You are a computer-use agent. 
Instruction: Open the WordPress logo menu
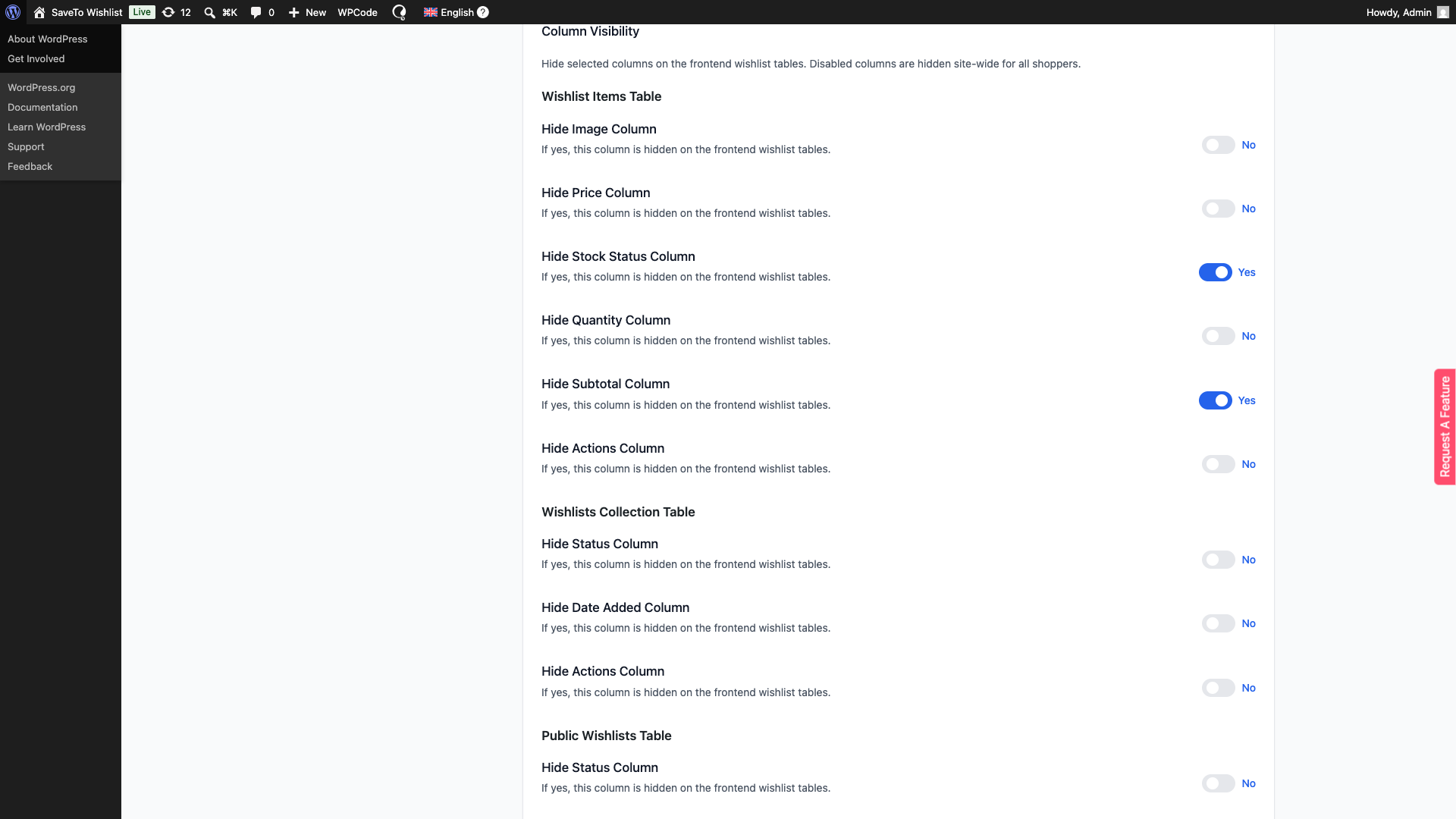(13, 12)
